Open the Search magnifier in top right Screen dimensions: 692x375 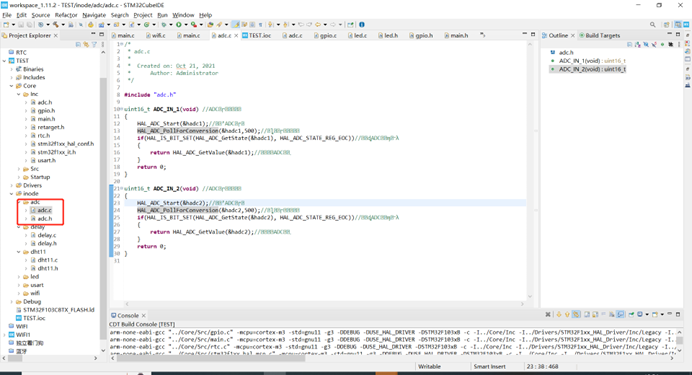652,25
